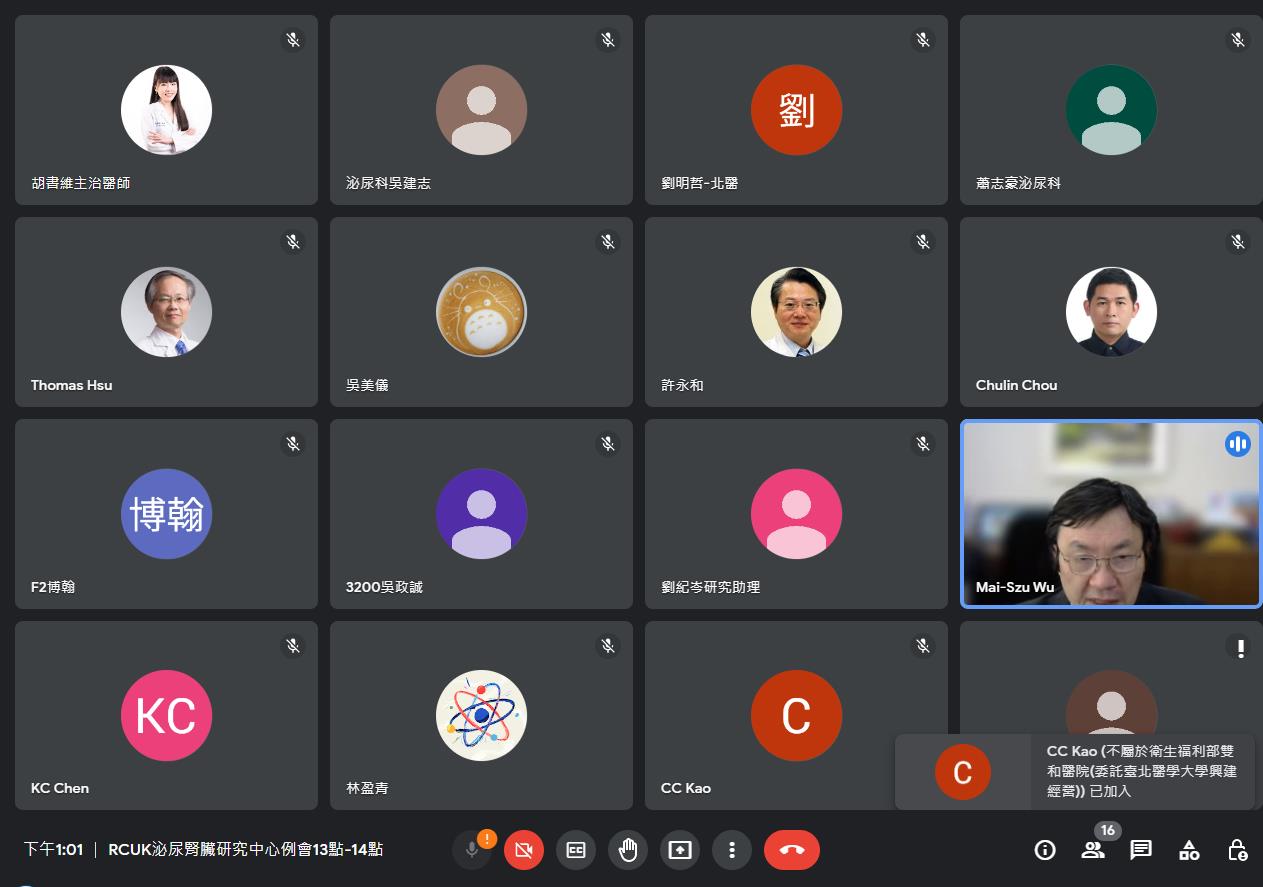Click the '3200吳政誠' name label

click(384, 587)
